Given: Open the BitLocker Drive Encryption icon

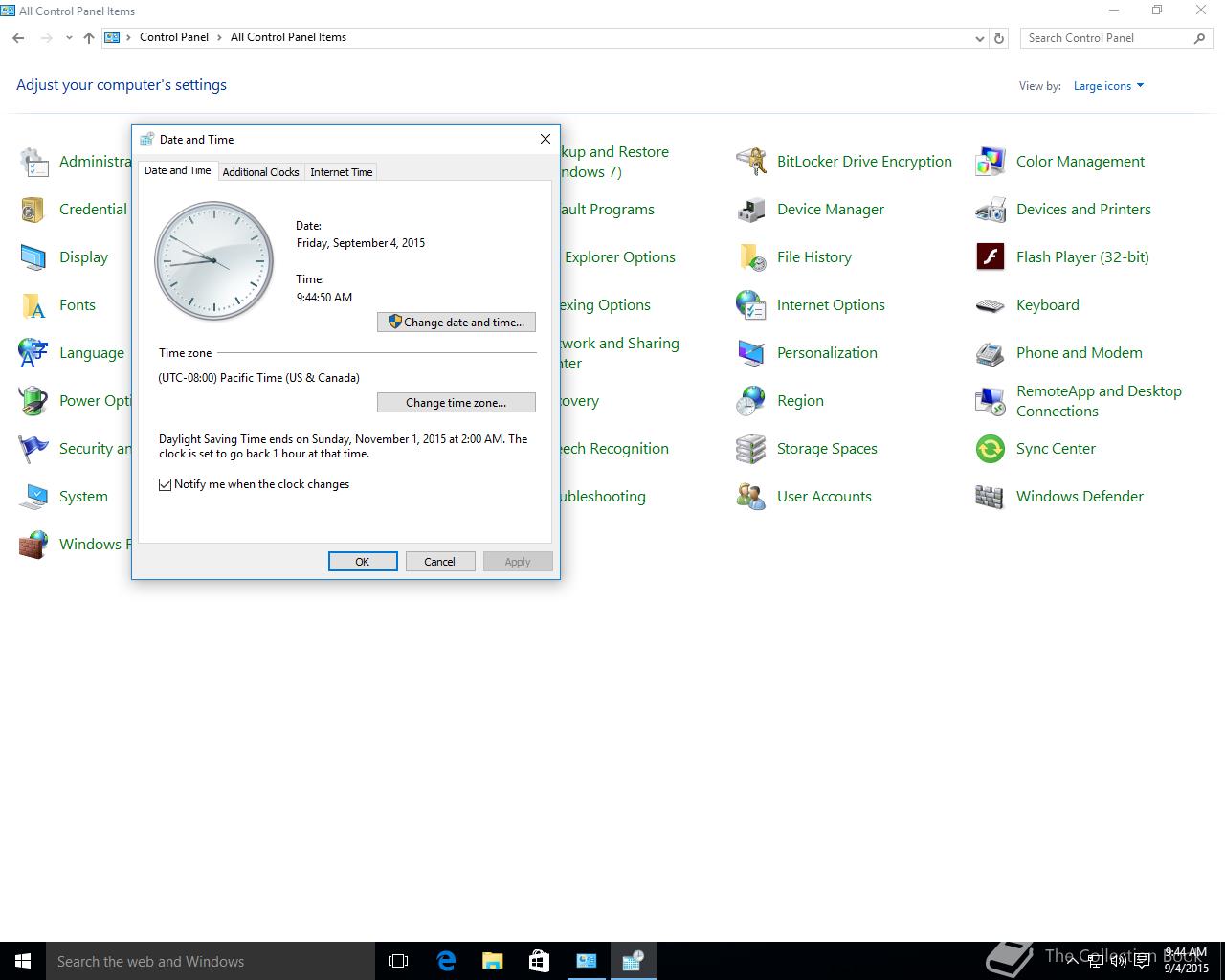Looking at the screenshot, I should [751, 162].
